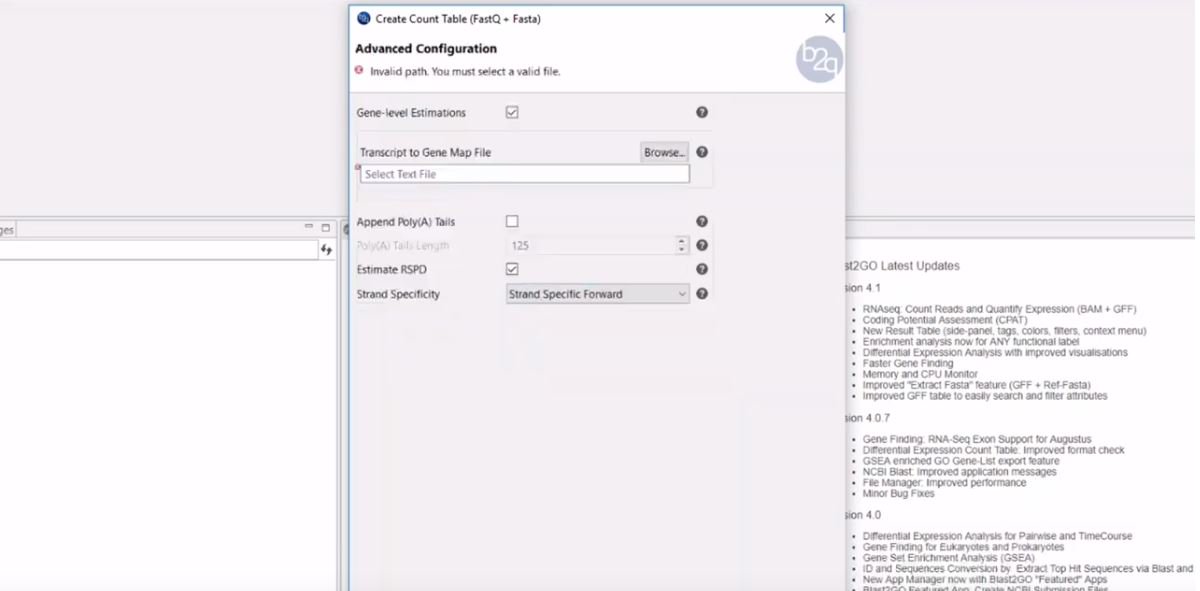Enable Append Poly(A) Tails checkbox
The height and width of the screenshot is (591, 1200).
click(512, 221)
